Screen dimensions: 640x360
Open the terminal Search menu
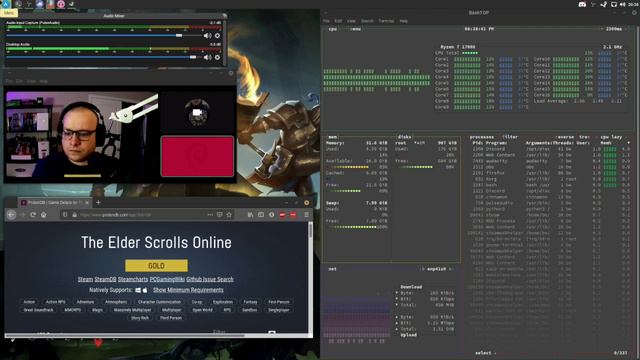click(x=367, y=21)
